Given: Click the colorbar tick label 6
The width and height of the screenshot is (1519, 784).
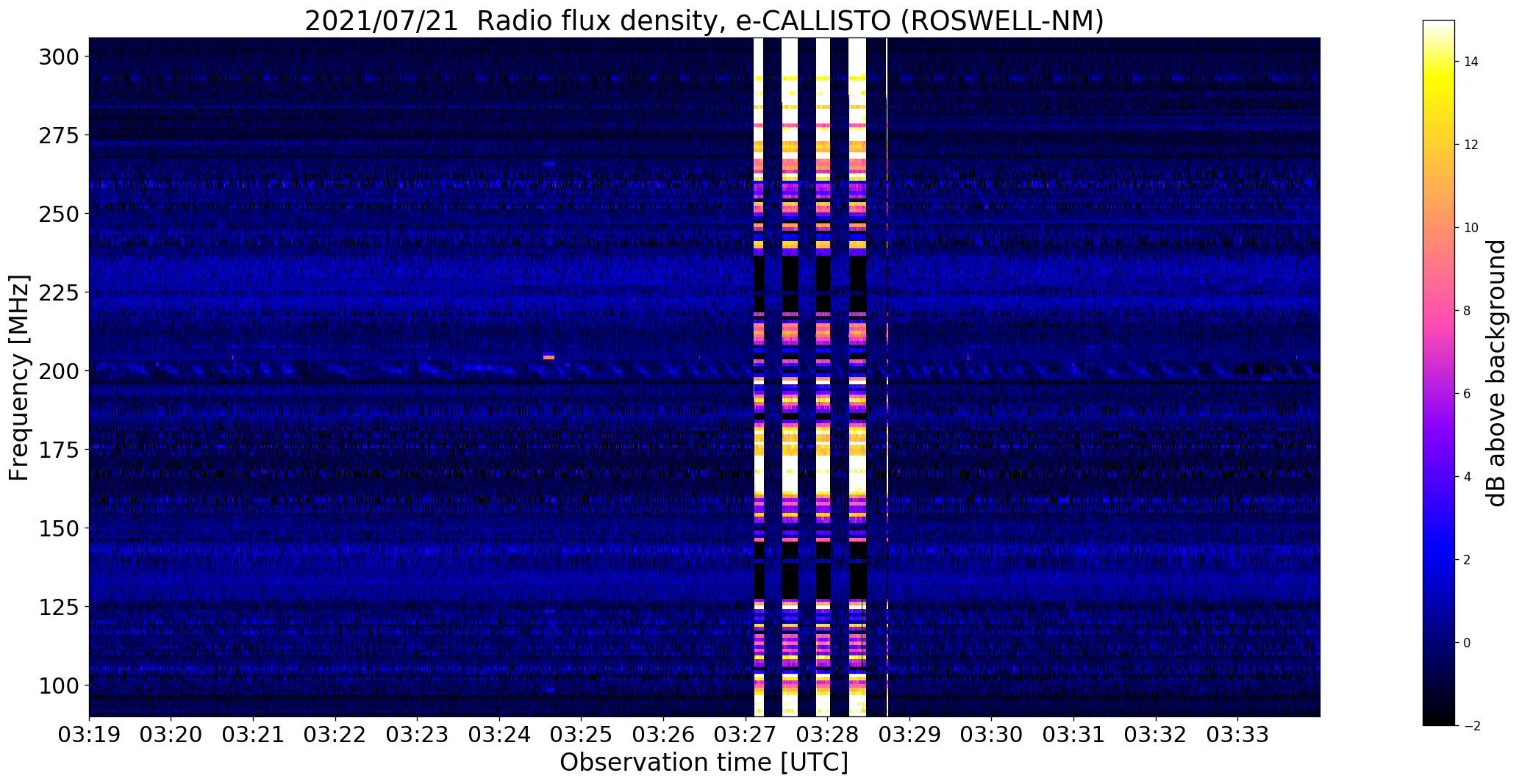Looking at the screenshot, I should (x=1468, y=394).
